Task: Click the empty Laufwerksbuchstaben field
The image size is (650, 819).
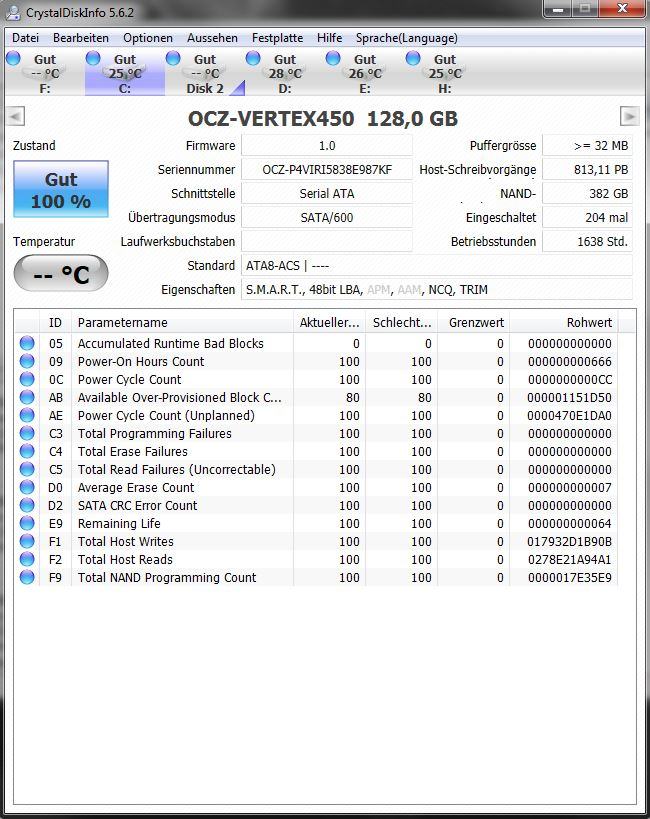Action: coord(327,242)
